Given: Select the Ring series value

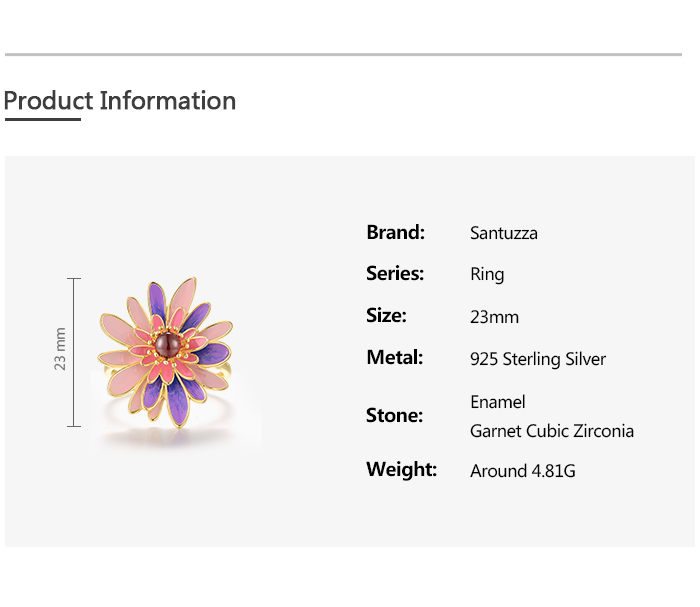Looking at the screenshot, I should click(x=487, y=275).
